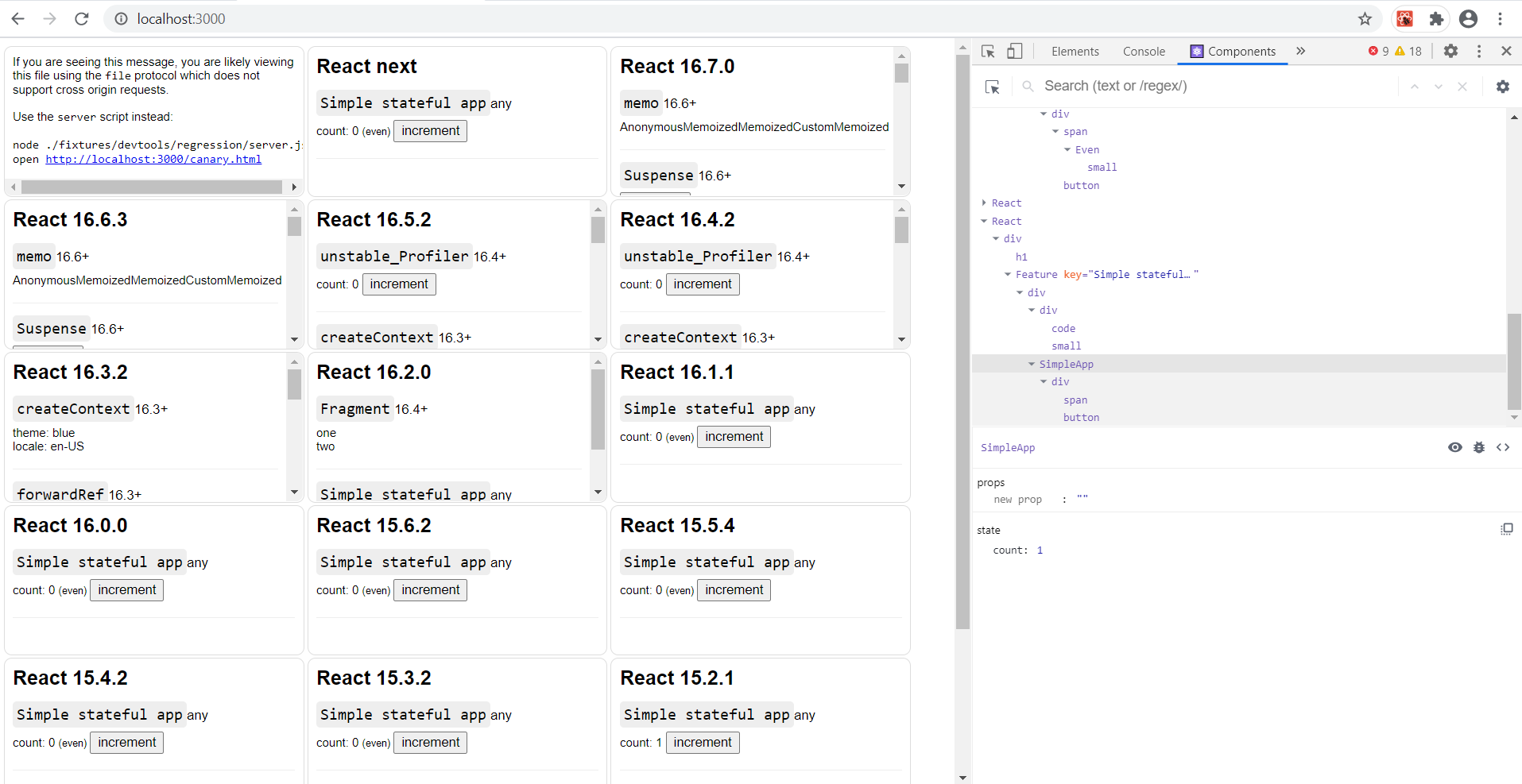The width and height of the screenshot is (1522, 784).
Task: Close the DevTools panel
Action: (x=1506, y=51)
